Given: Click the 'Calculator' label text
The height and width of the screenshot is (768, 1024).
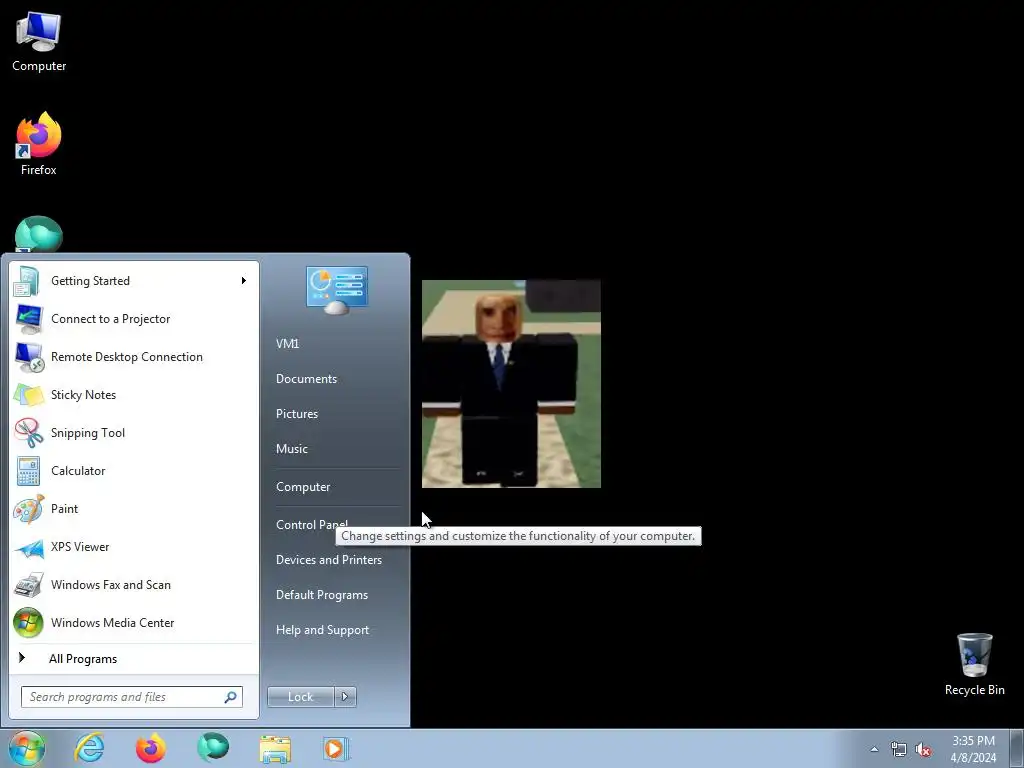Looking at the screenshot, I should click(78, 471).
